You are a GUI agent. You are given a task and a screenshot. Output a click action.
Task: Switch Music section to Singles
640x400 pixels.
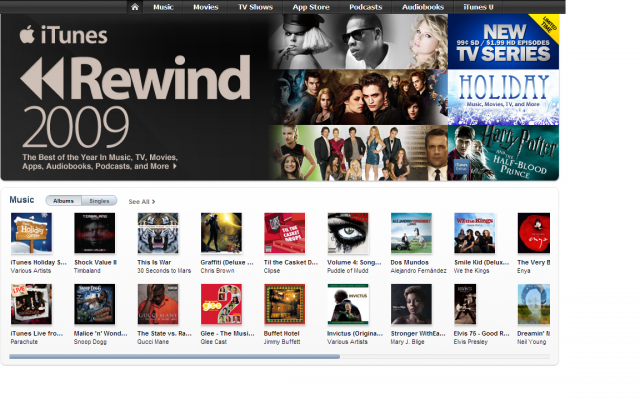pos(99,201)
